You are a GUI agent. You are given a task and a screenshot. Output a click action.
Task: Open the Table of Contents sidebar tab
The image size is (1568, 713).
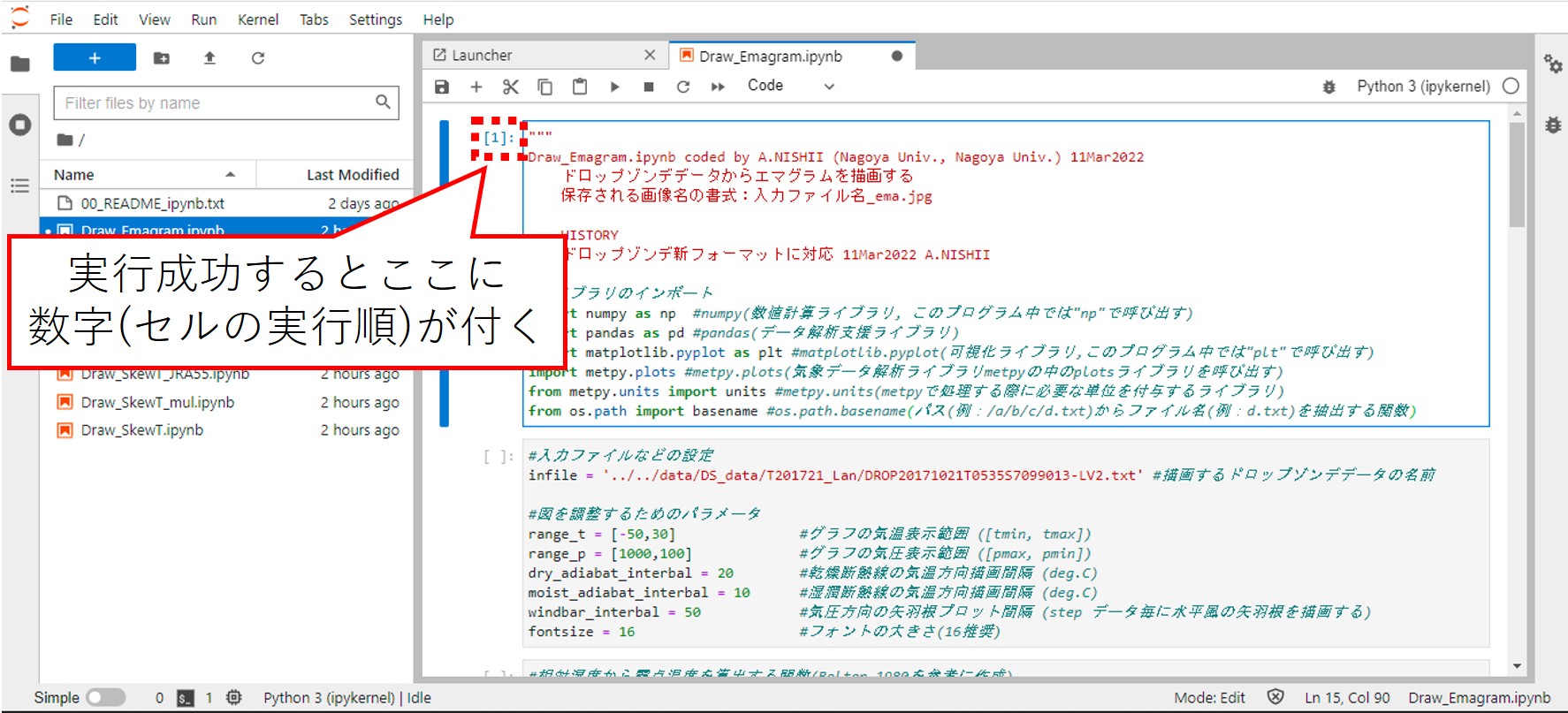click(19, 186)
